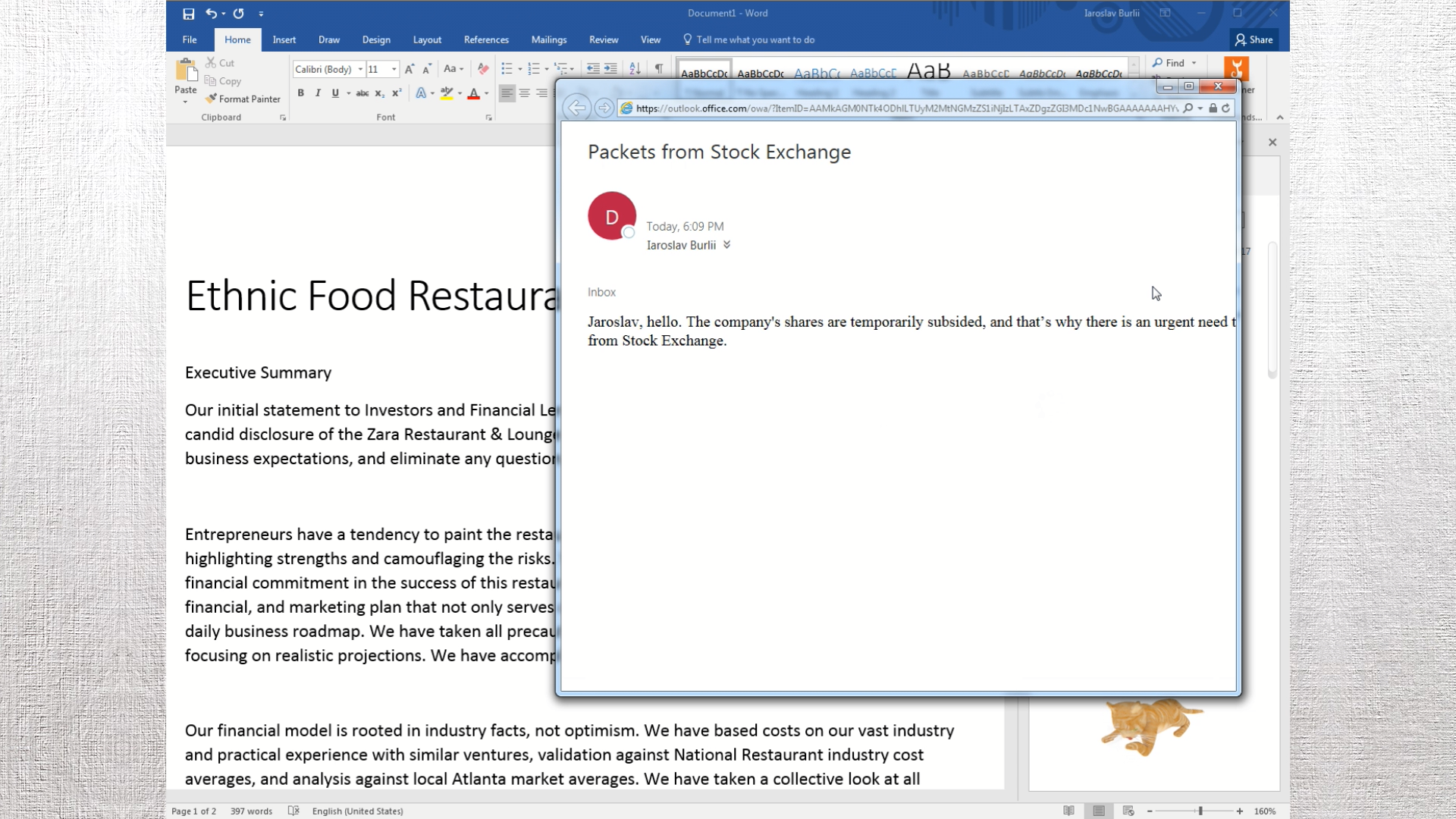
Task: Click the Sort A to Z icon
Action: point(635,69)
